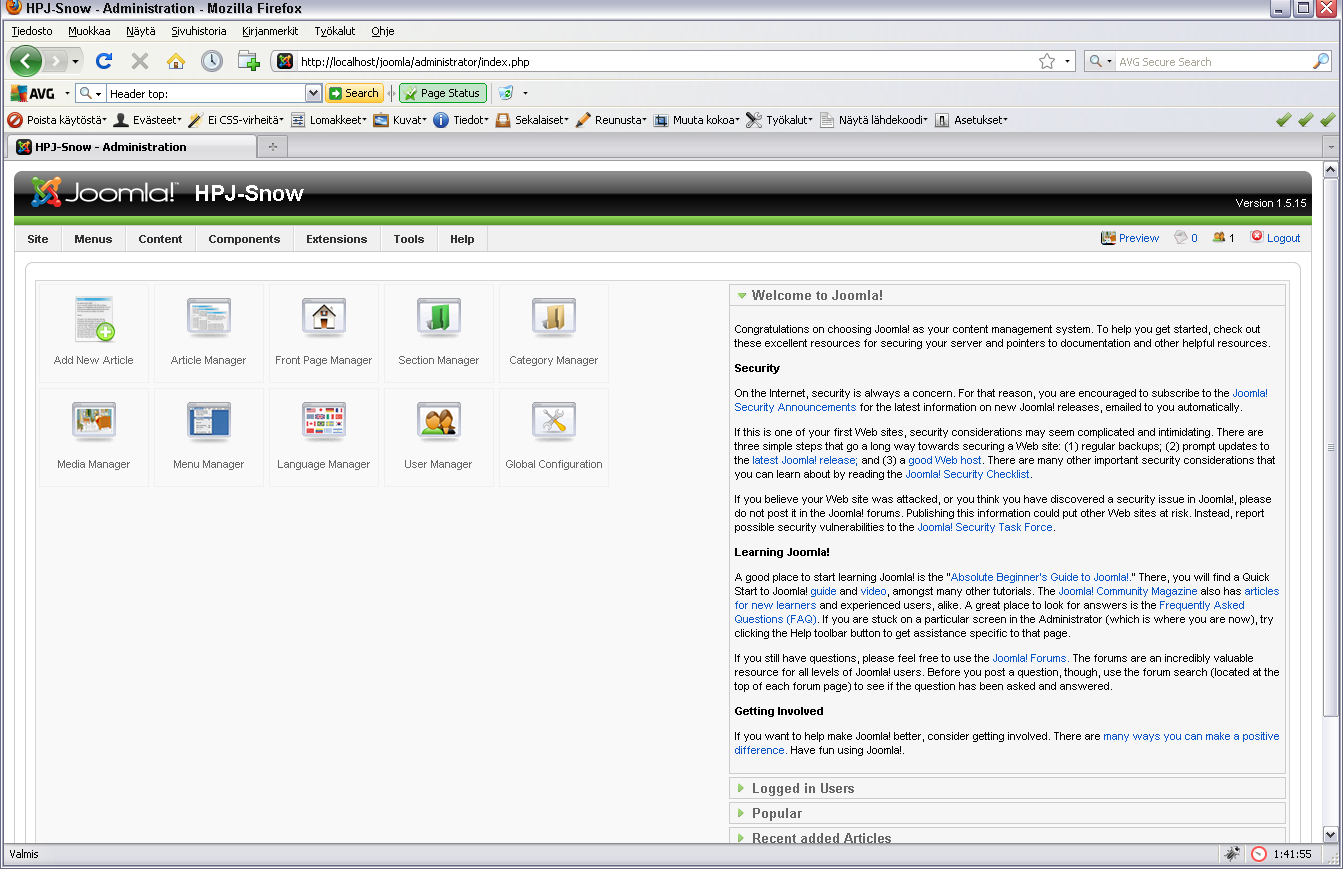Image resolution: width=1343 pixels, height=869 pixels.
Task: Open the Site menu
Action: pyautogui.click(x=38, y=239)
